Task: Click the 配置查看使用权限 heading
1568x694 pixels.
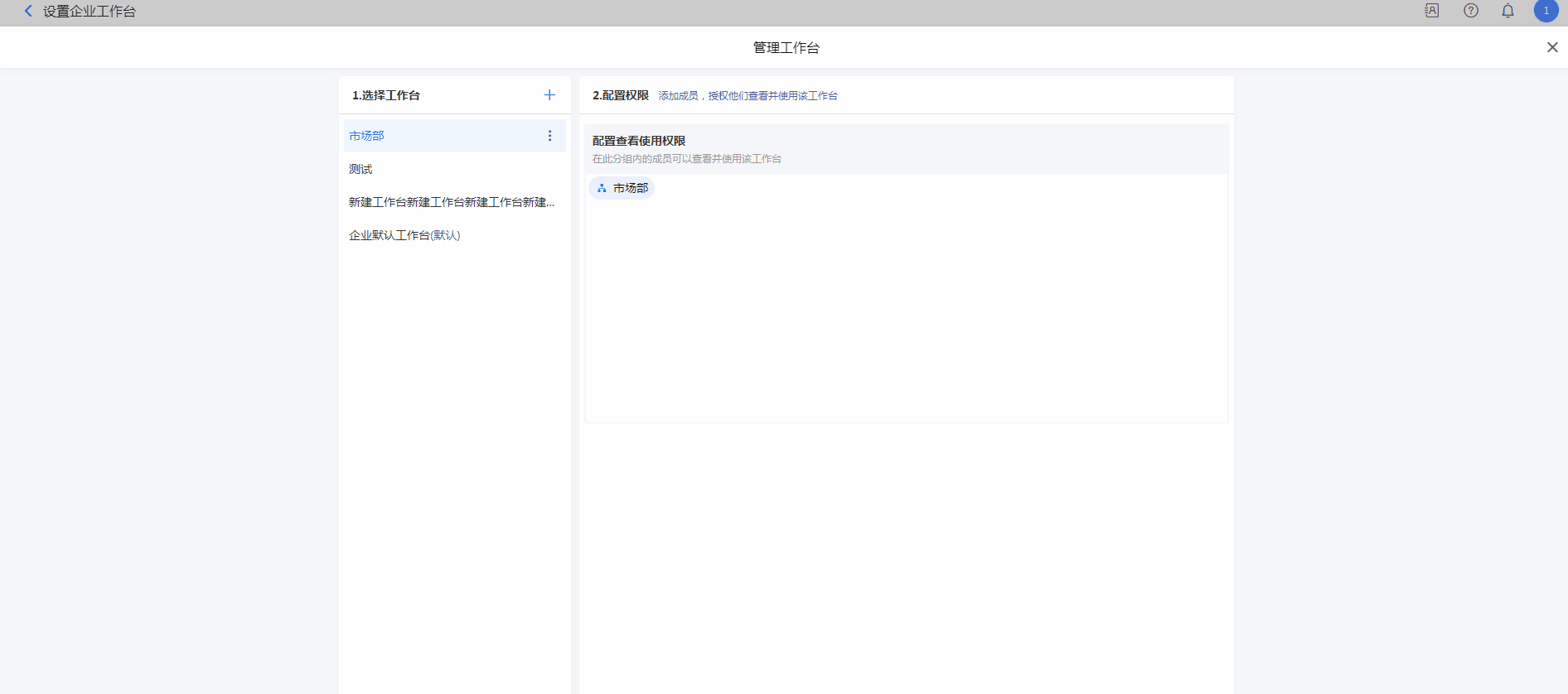Action: tap(638, 141)
